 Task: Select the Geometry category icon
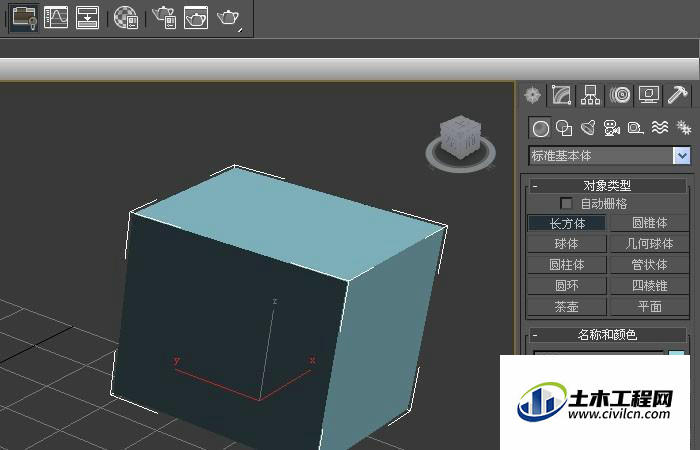pyautogui.click(x=540, y=129)
